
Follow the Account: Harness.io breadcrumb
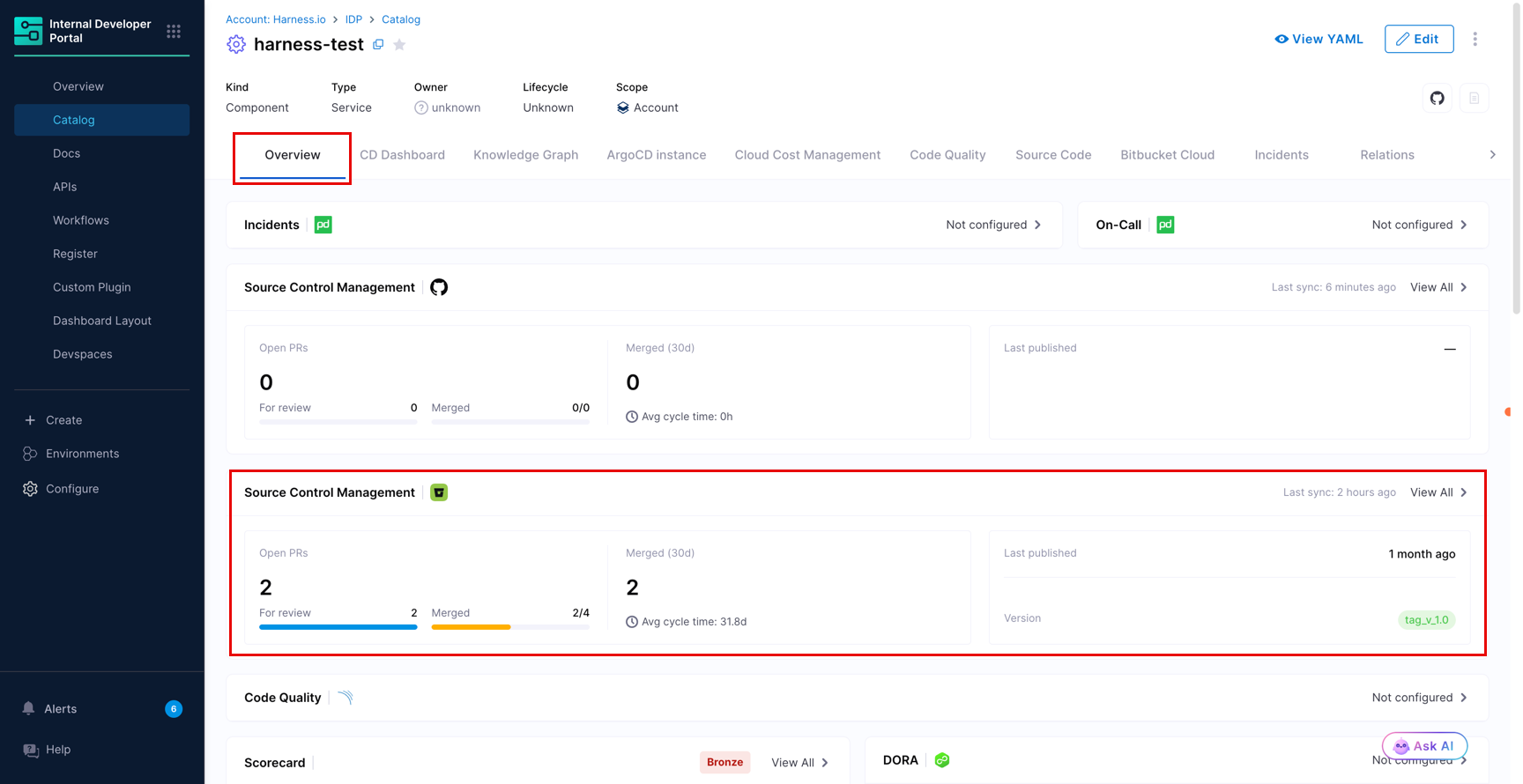click(276, 19)
